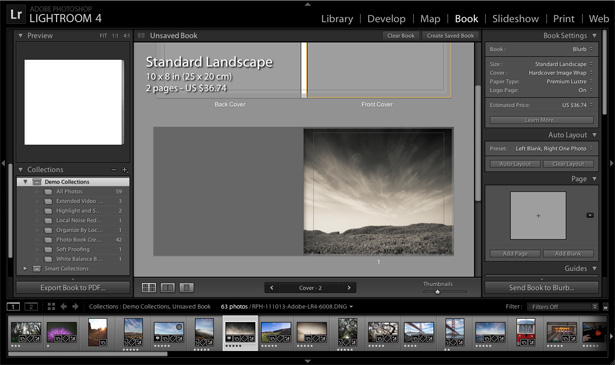Image resolution: width=615 pixels, height=365 pixels.
Task: Go to next page arrow
Action: 349,288
